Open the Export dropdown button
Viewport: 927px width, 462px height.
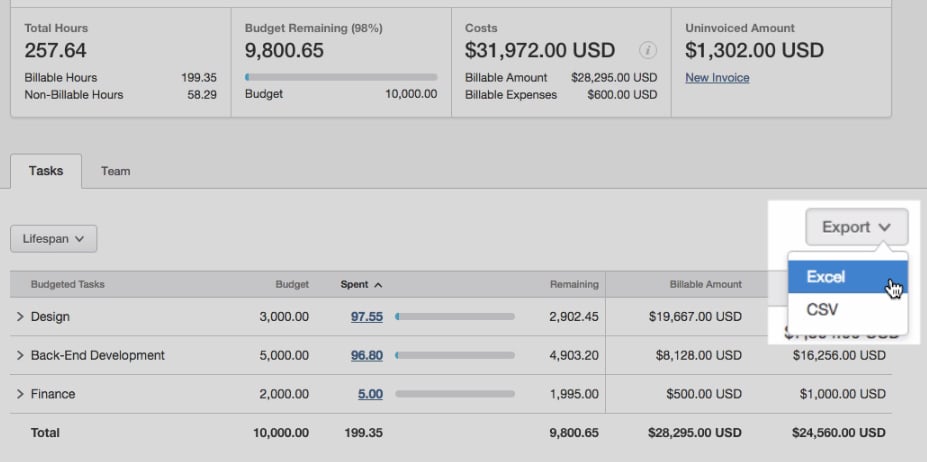tap(856, 227)
